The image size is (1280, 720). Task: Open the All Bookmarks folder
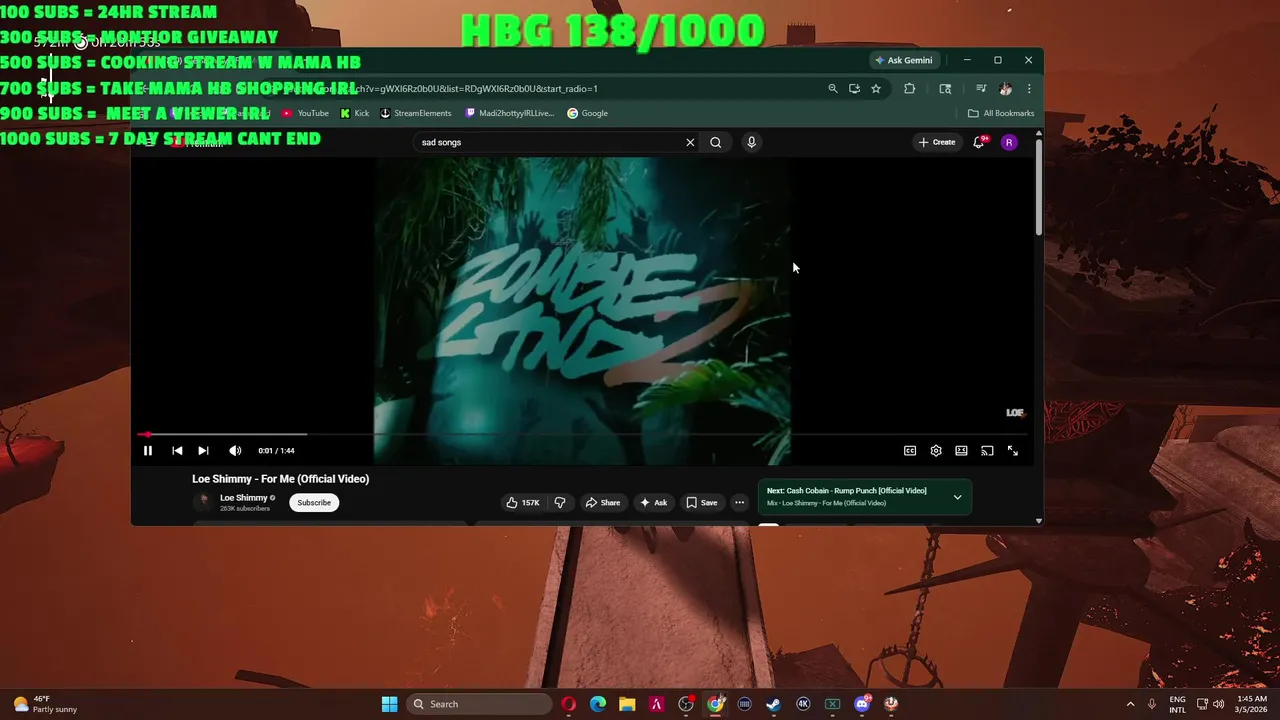coord(1001,113)
